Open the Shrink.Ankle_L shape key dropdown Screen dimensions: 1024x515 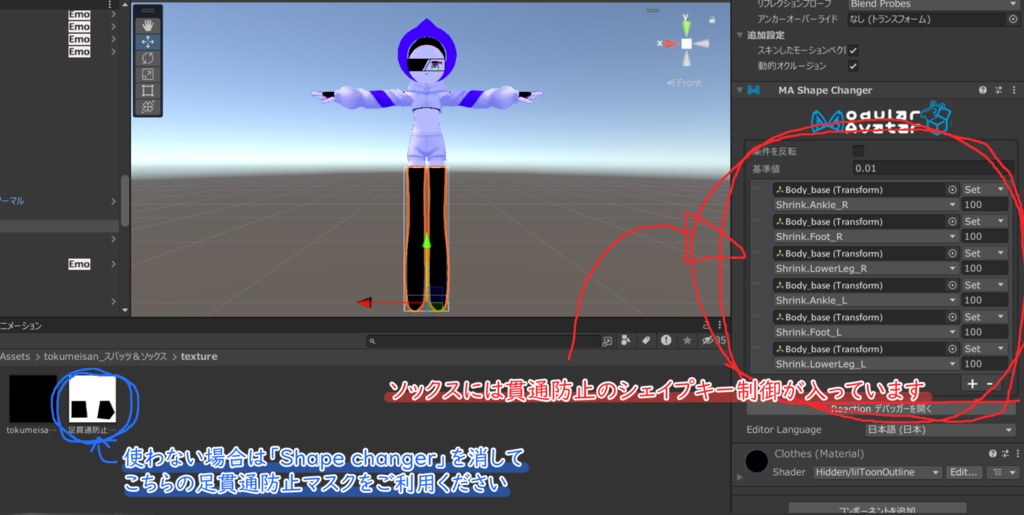click(866, 300)
